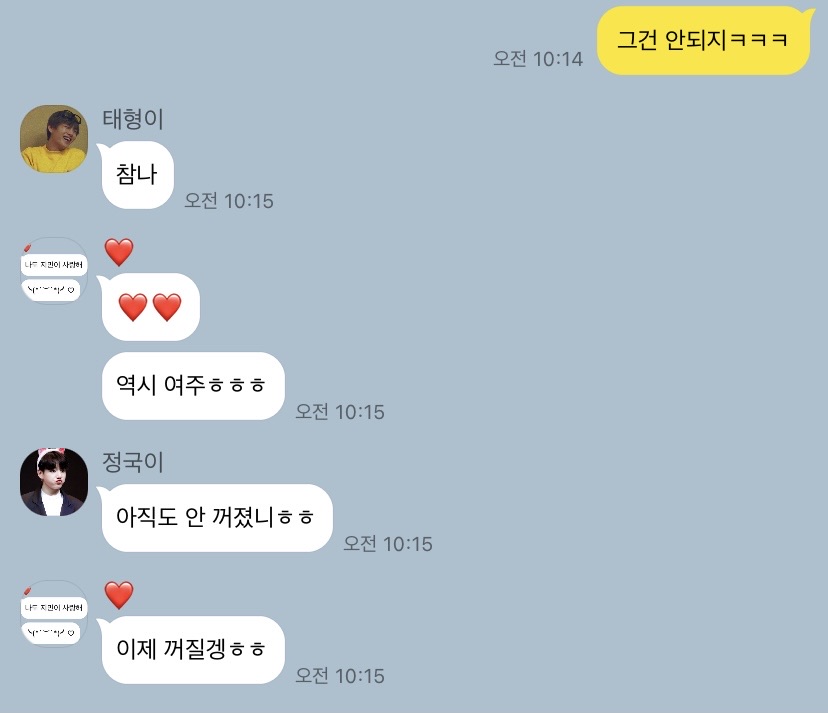This screenshot has height=713, width=828.
Task: Click the timestamp beside 이제 꺼질겡ㅎㅎ
Action: click(340, 676)
